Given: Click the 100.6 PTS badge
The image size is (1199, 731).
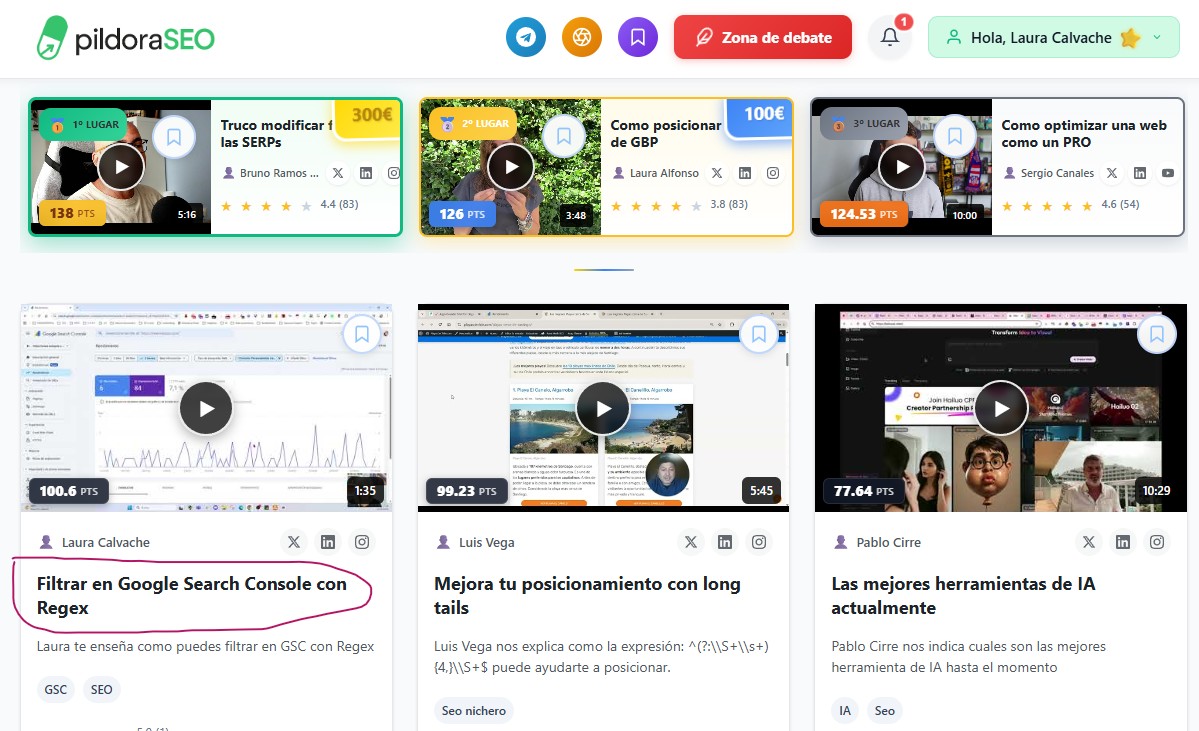Looking at the screenshot, I should pyautogui.click(x=69, y=491).
